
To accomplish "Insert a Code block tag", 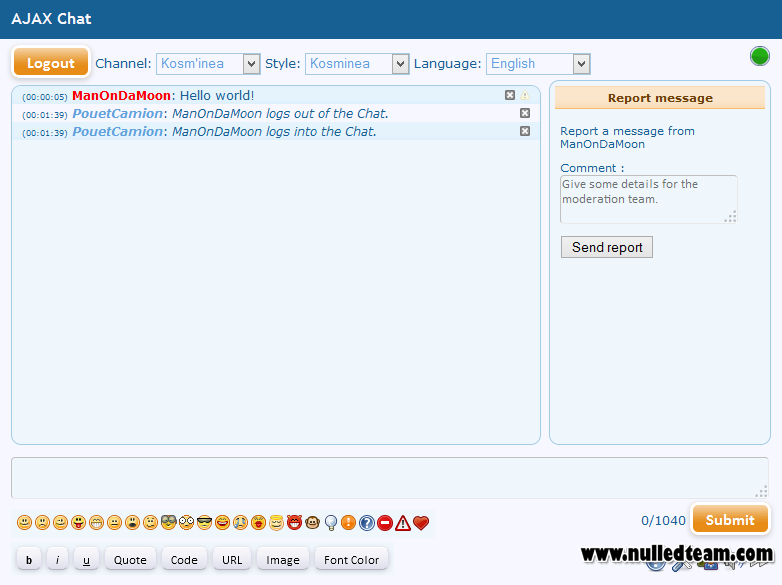I will 184,560.
